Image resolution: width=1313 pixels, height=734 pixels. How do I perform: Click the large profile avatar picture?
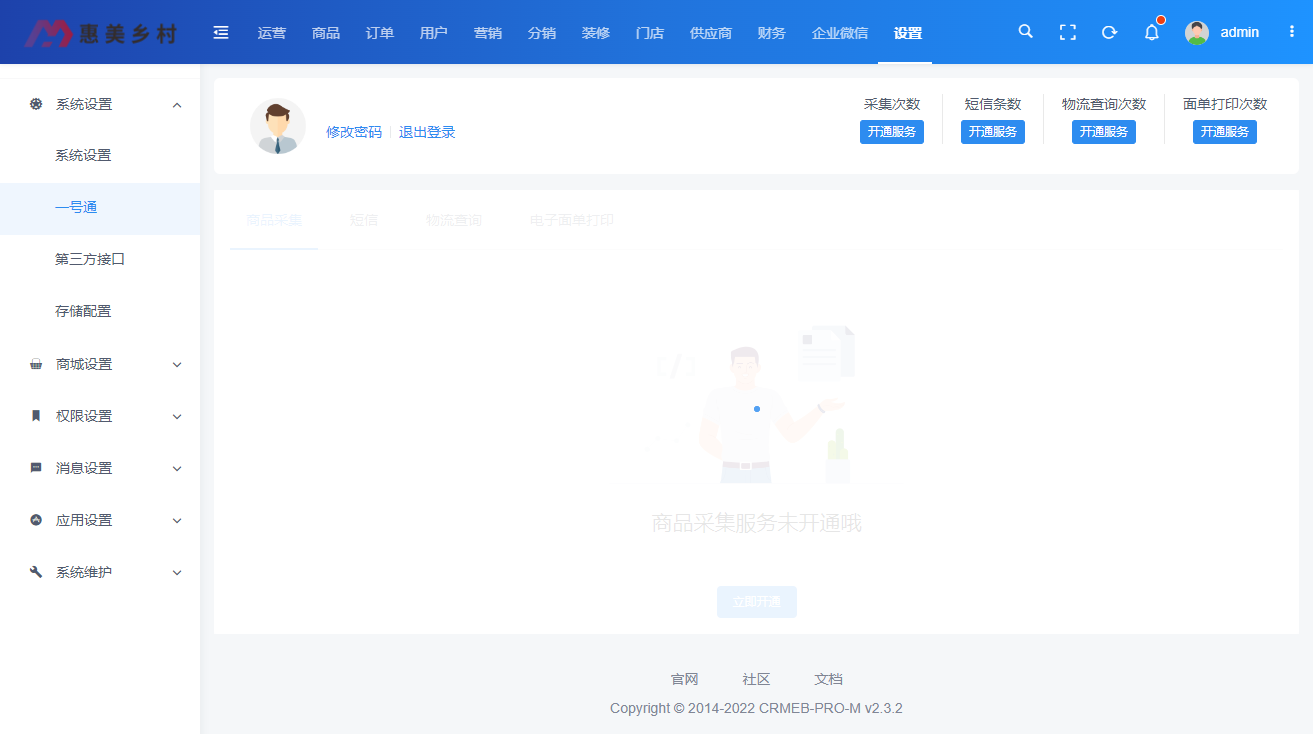tap(278, 126)
